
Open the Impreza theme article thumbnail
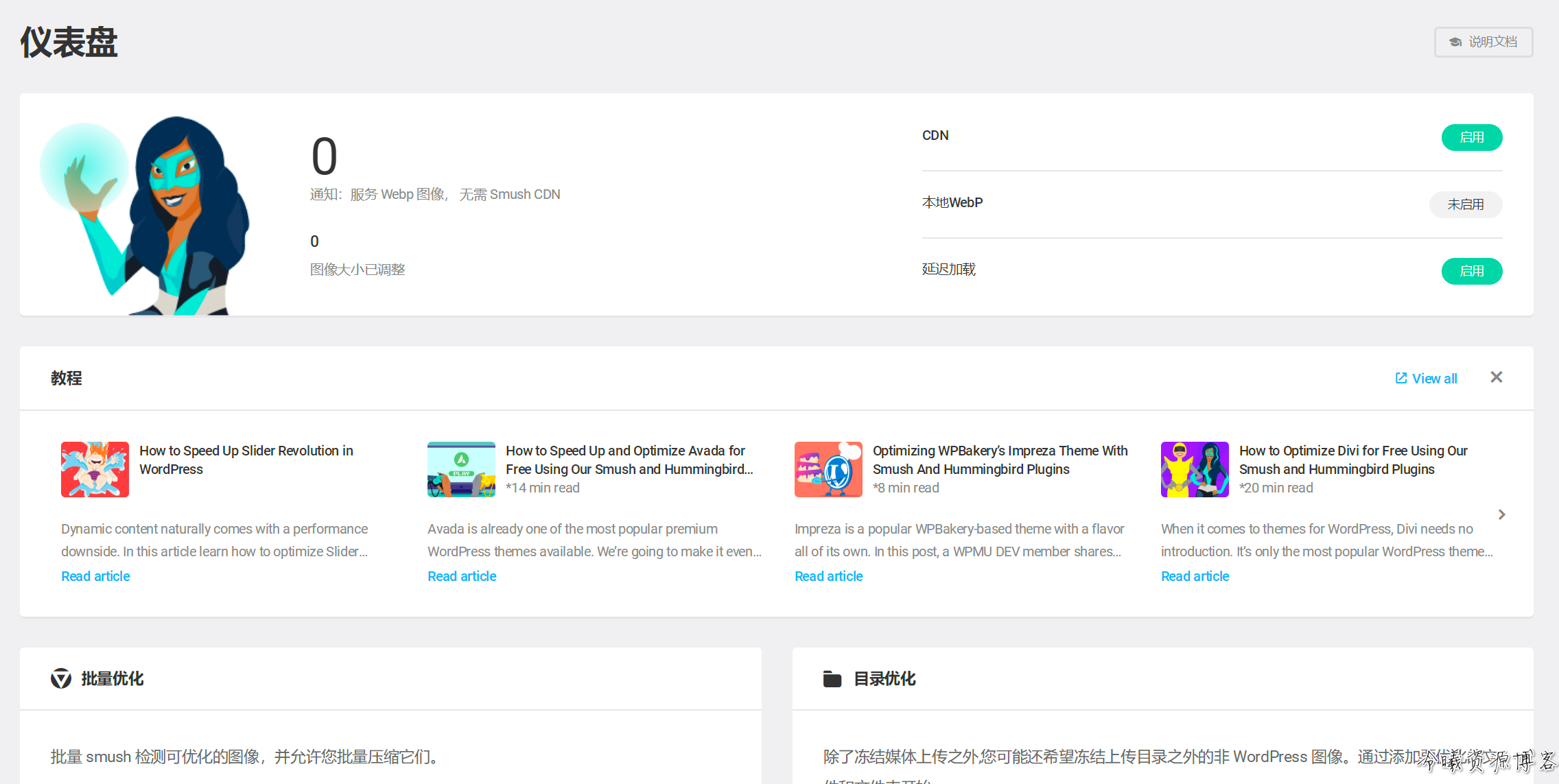click(828, 469)
